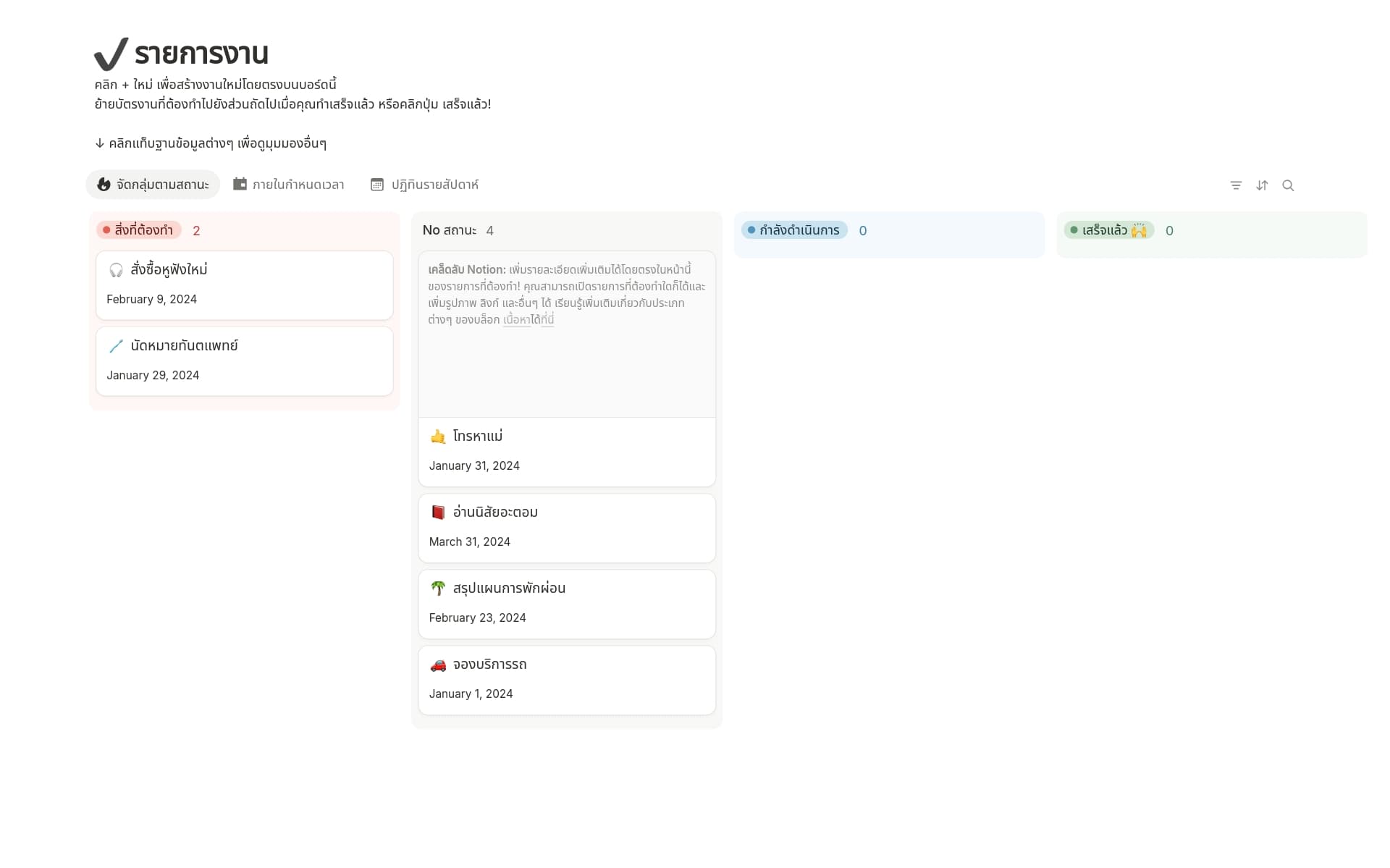Click the headphones emoji on first card
This screenshot has height=868, width=1390.
[x=116, y=270]
